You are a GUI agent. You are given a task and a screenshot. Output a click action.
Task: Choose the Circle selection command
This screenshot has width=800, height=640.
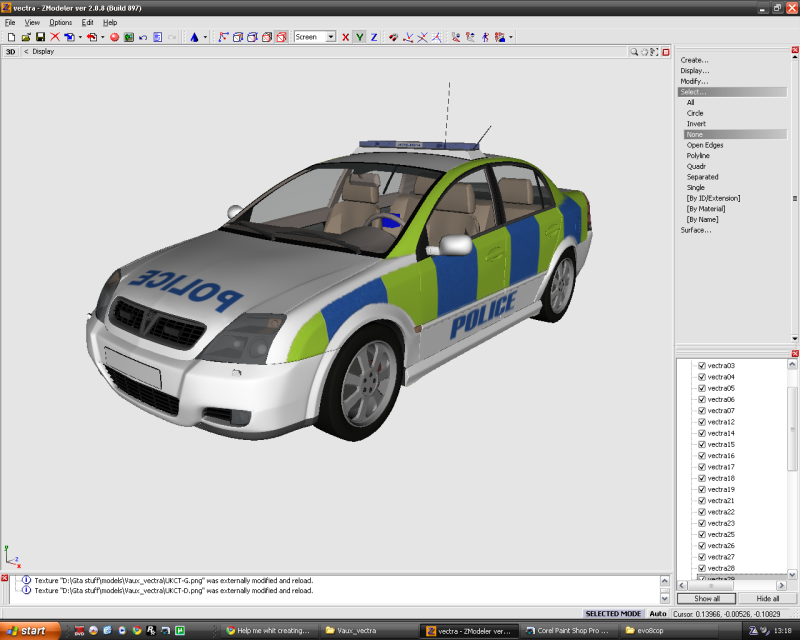[695, 113]
